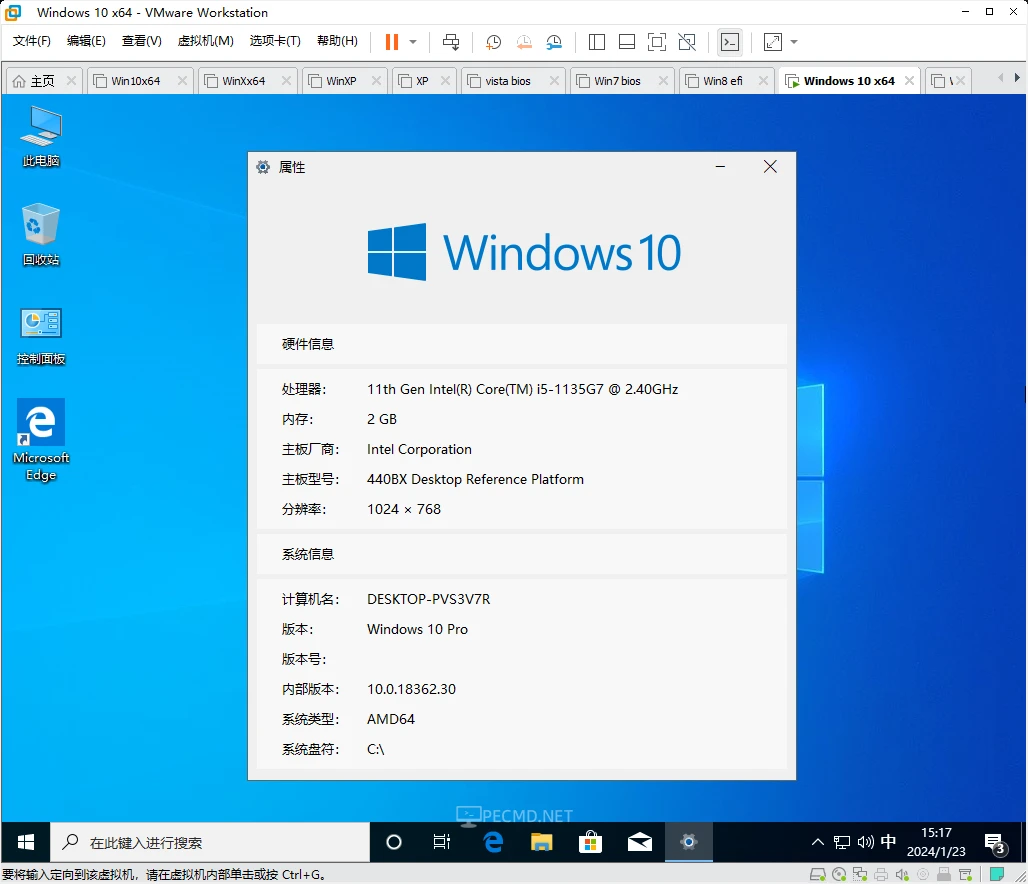
Task: Pause the virtual machine
Action: point(391,42)
